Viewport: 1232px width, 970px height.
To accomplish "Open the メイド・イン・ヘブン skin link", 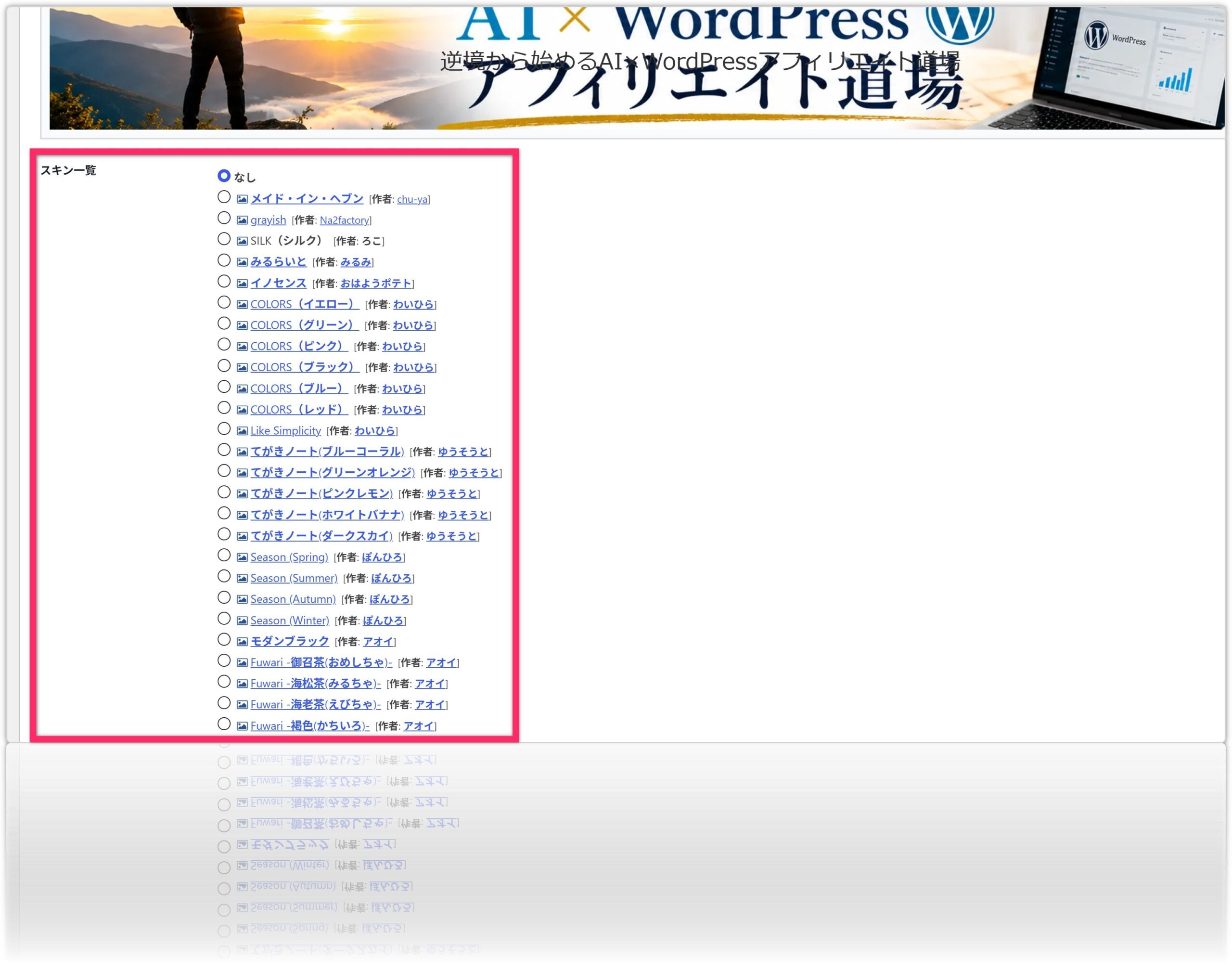I will click(307, 199).
